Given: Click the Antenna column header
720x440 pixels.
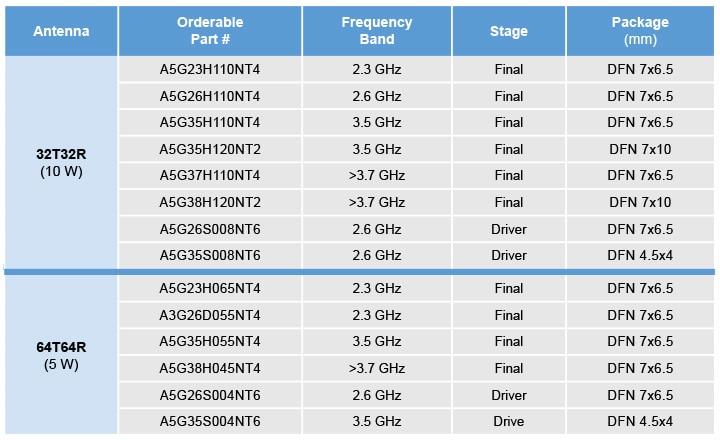Looking at the screenshot, I should (61, 31).
